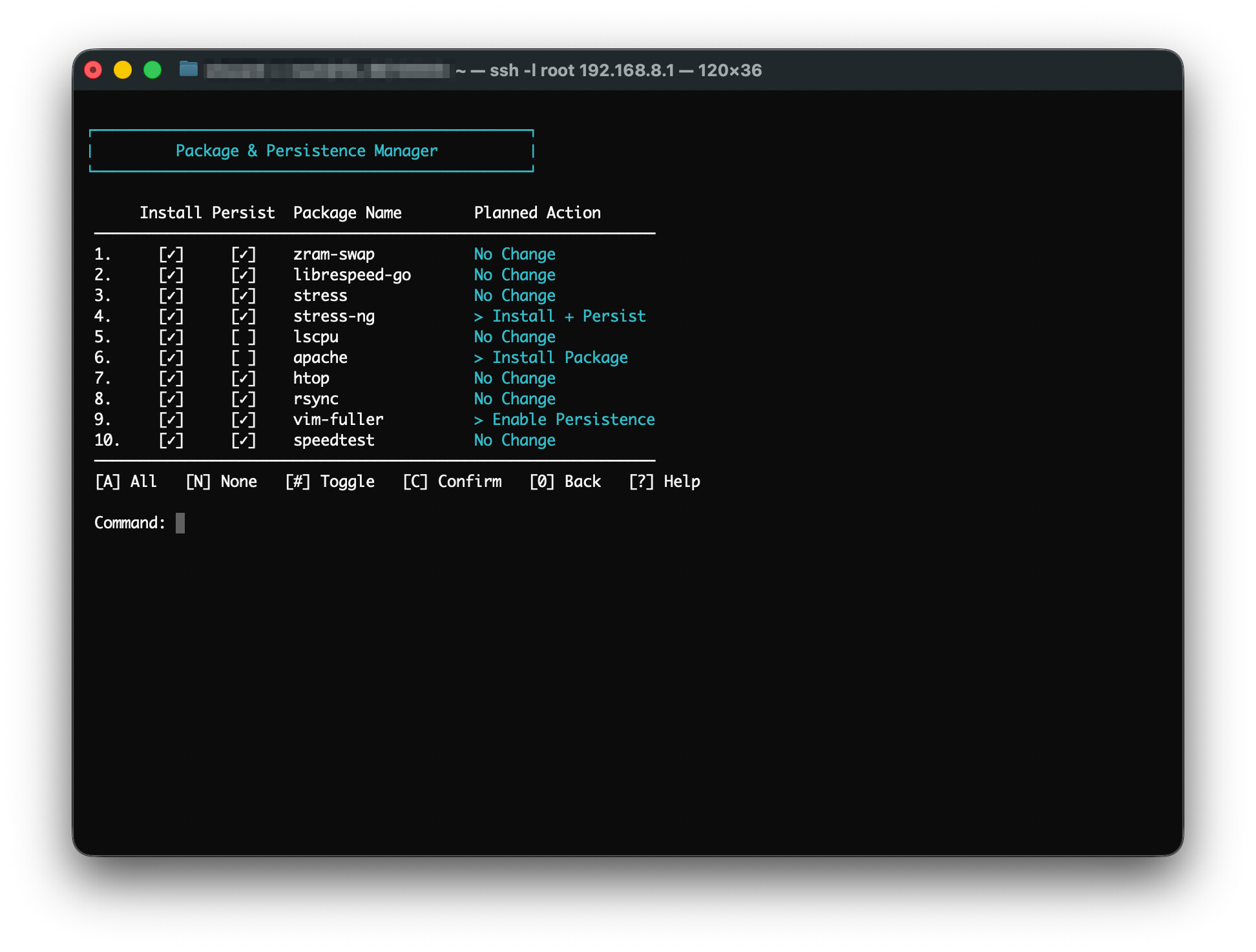Click the [?] Help option

[x=664, y=482]
